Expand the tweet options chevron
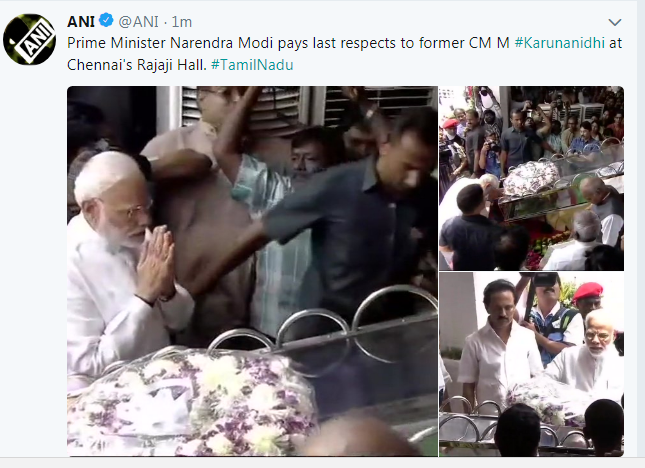The height and width of the screenshot is (468, 645). point(615,22)
